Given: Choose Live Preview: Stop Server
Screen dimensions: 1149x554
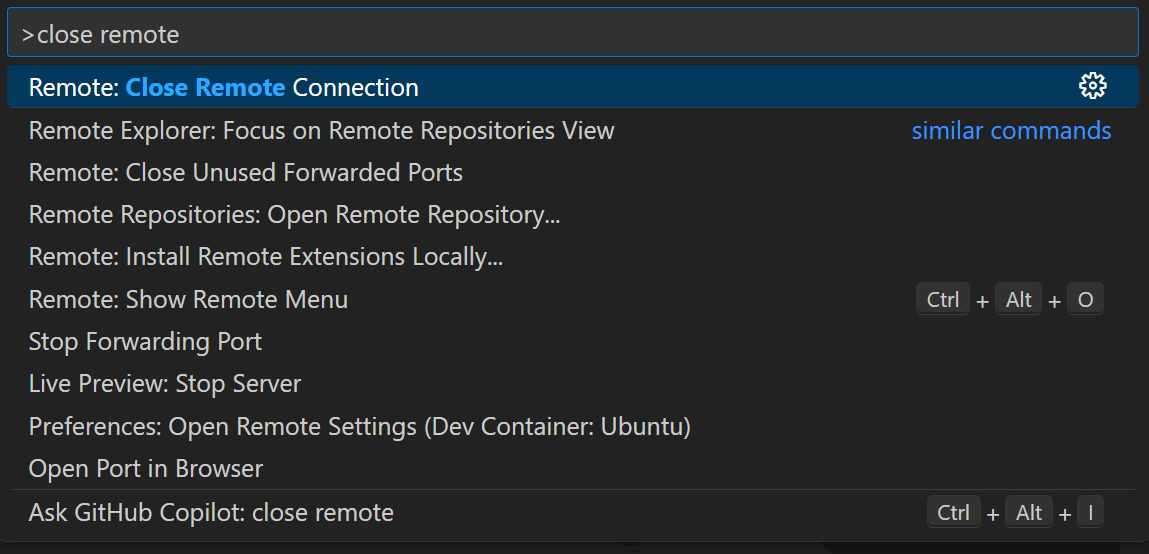Looking at the screenshot, I should click(165, 384).
